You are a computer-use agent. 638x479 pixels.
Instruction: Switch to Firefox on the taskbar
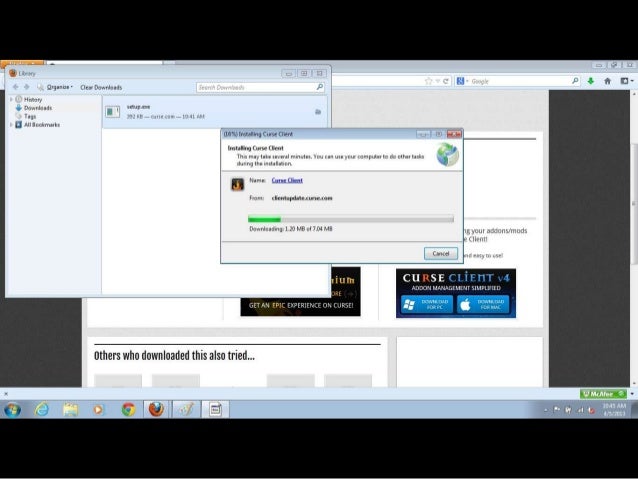156,409
